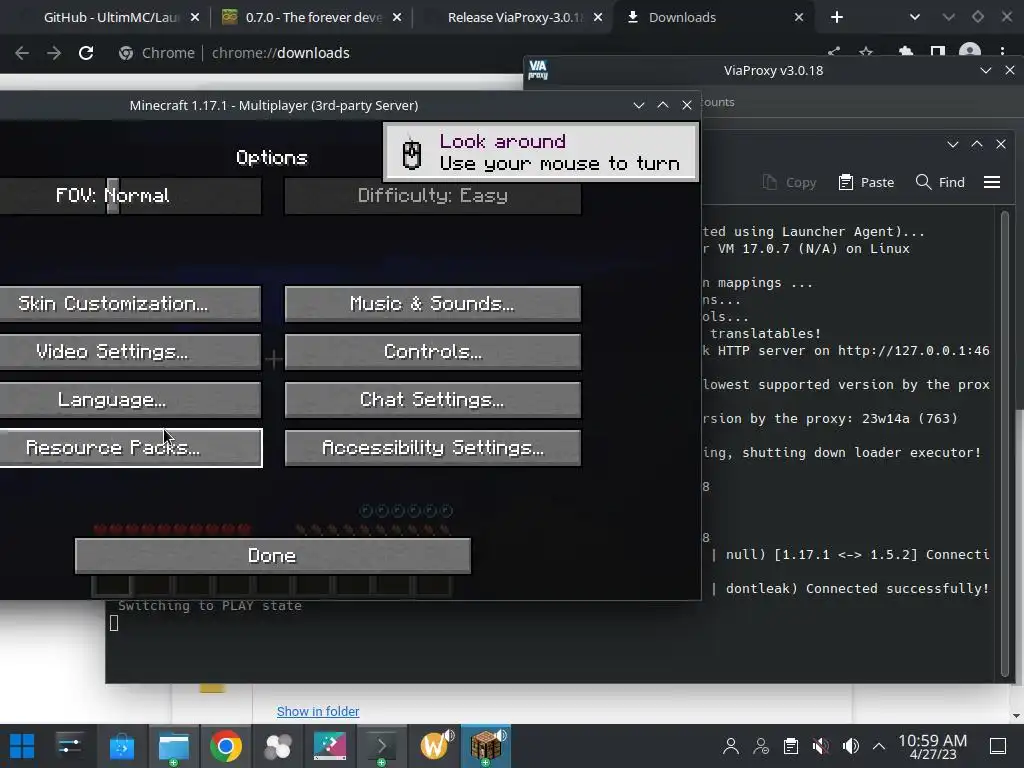
Task: Go back in Chrome history
Action: 22,53
